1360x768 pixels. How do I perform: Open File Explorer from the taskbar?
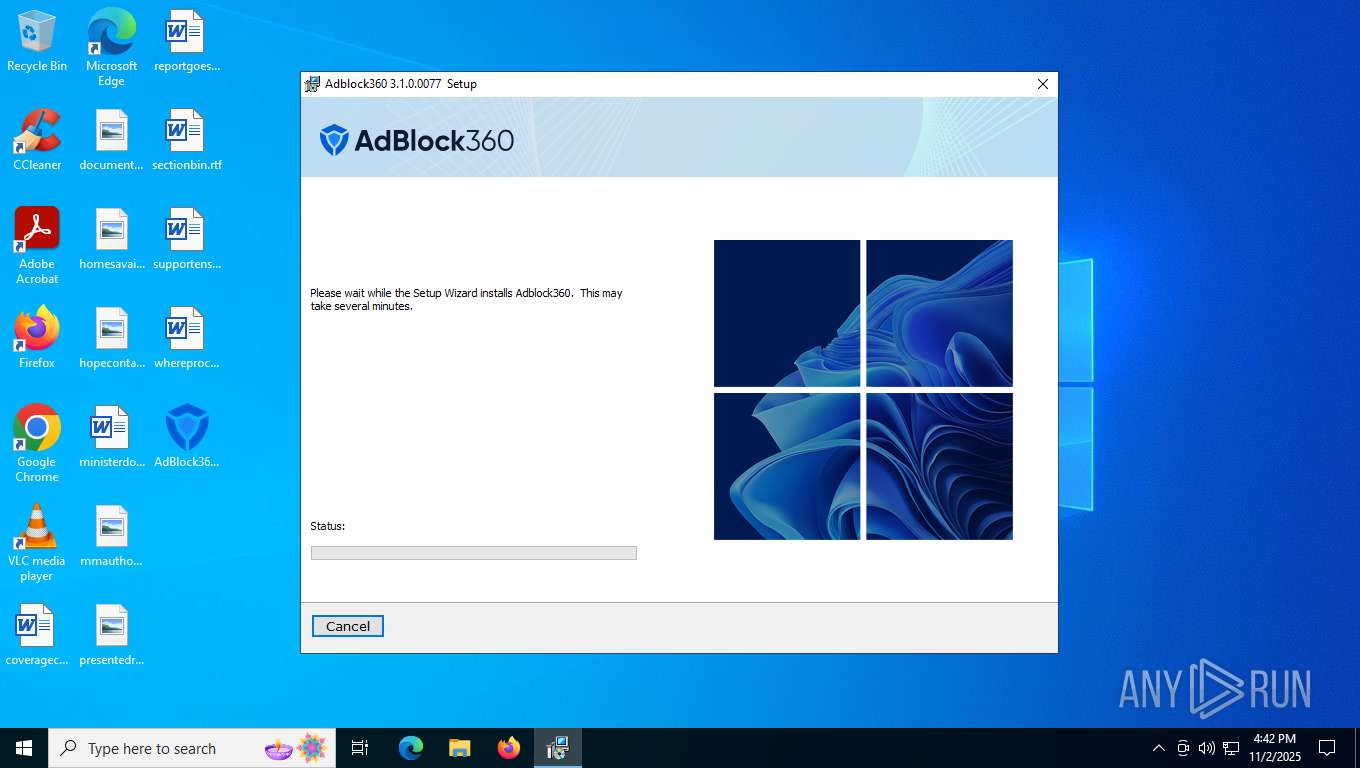pyautogui.click(x=459, y=748)
